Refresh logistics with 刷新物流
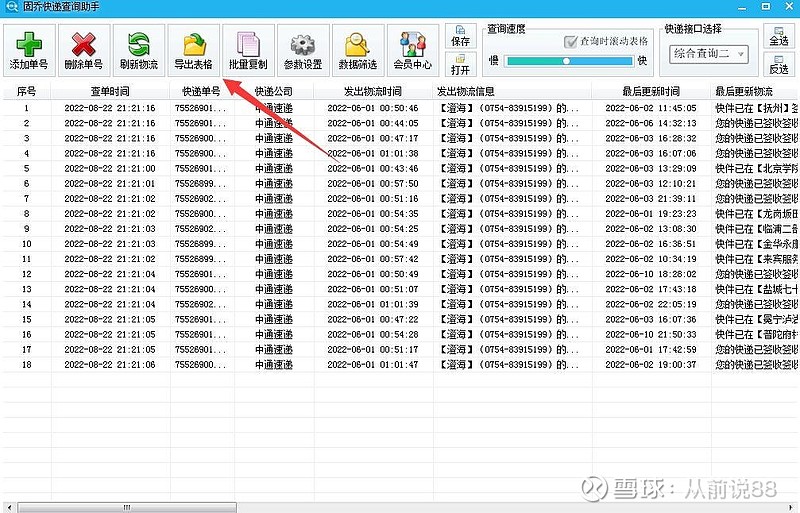 [x=139, y=50]
